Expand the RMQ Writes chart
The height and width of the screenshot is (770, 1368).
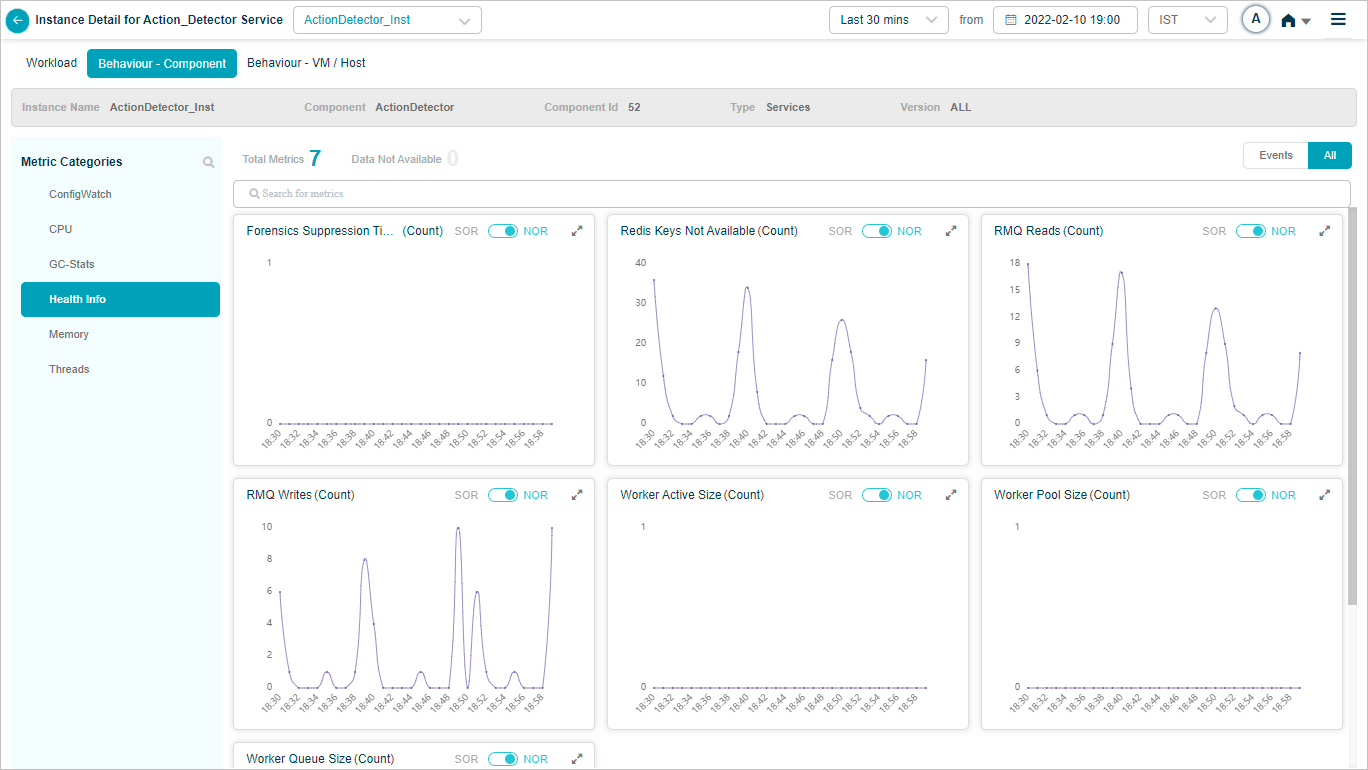(577, 495)
